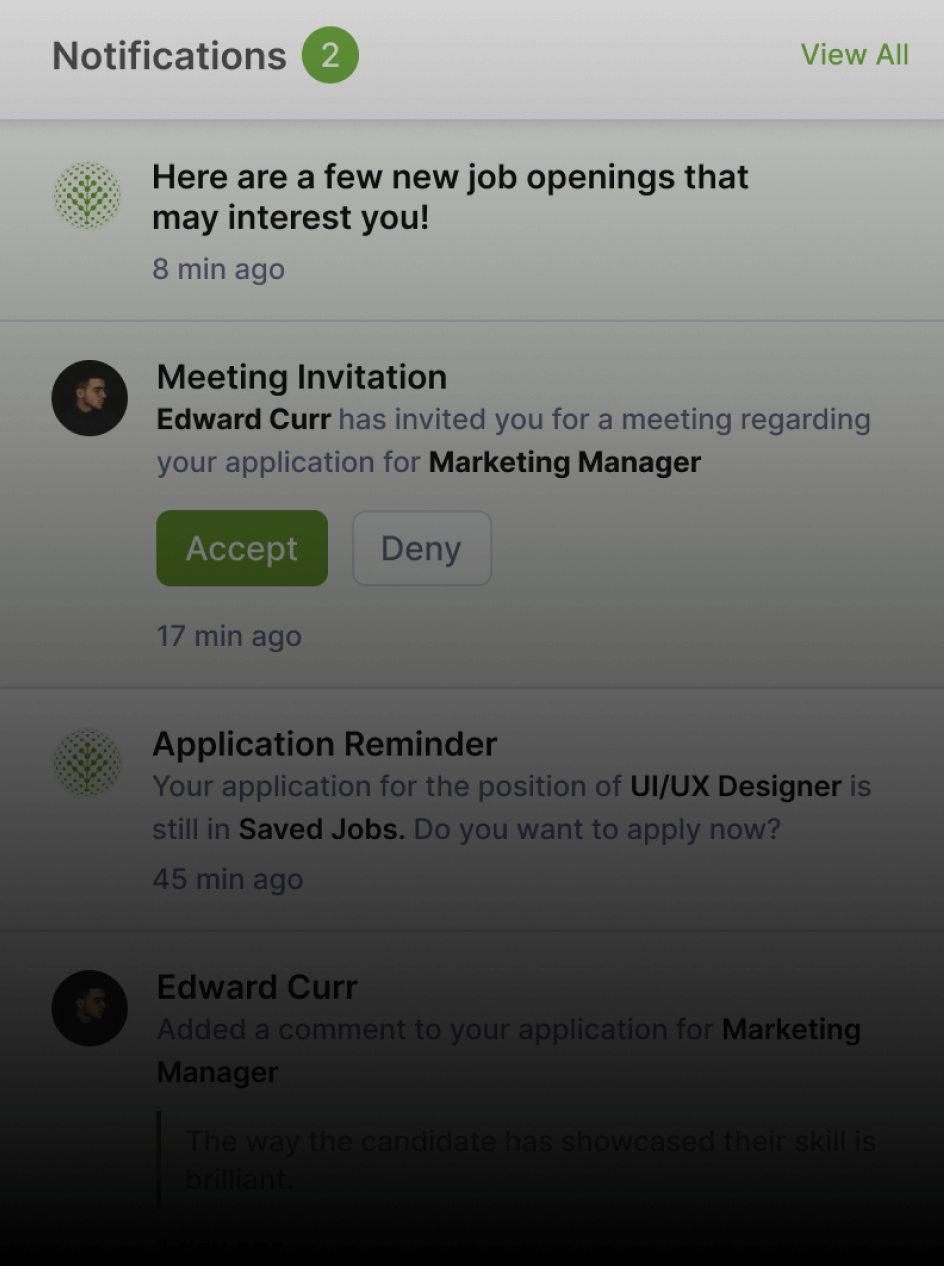The width and height of the screenshot is (944, 1266).
Task: Click the '17 min ago' timestamp
Action: pos(229,636)
